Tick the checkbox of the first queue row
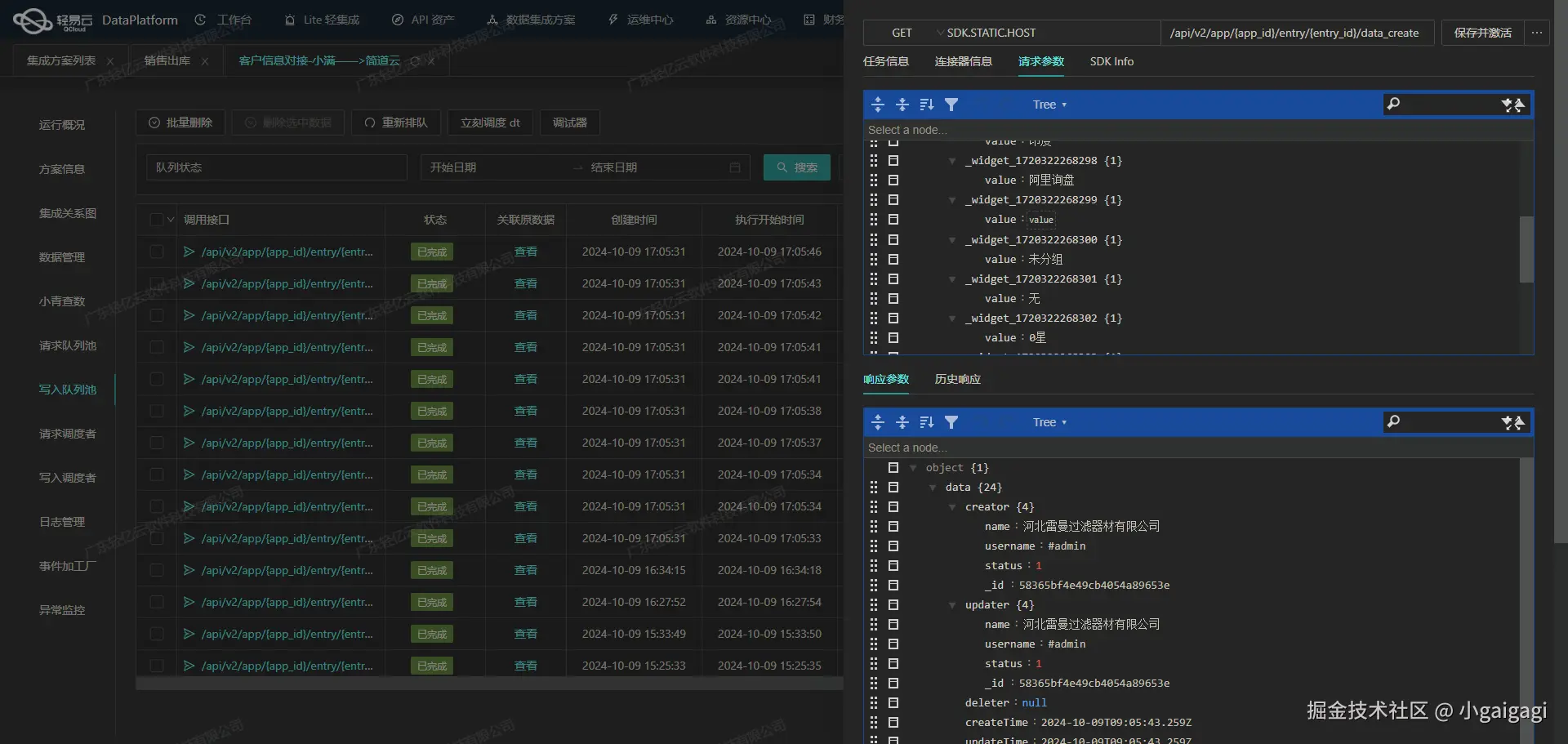The height and width of the screenshot is (744, 1568). pos(157,252)
